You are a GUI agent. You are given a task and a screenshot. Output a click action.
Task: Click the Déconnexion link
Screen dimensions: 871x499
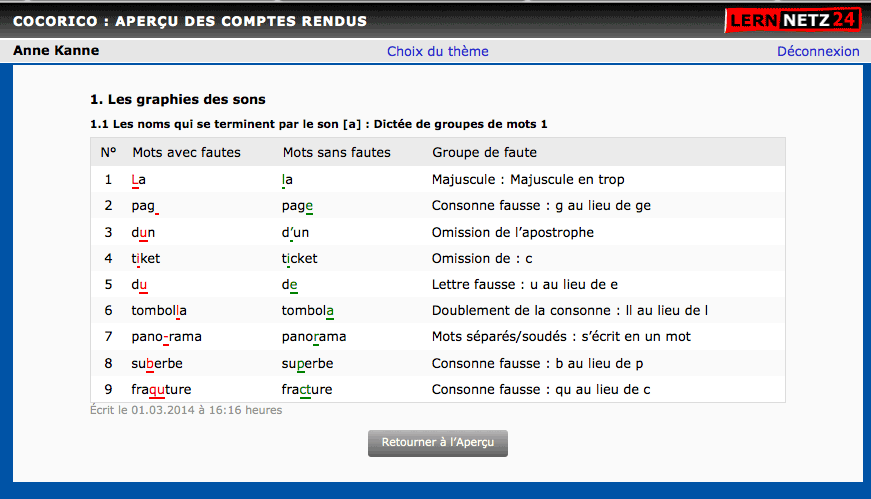click(817, 51)
